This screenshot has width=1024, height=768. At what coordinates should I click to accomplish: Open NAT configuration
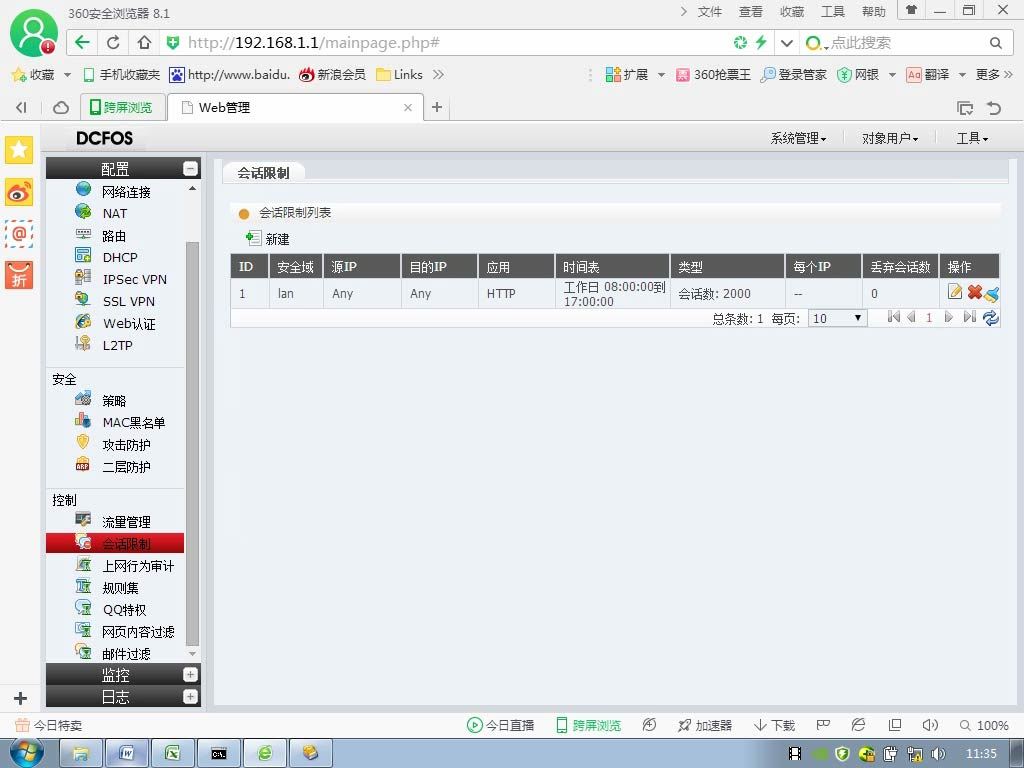[x=115, y=214]
